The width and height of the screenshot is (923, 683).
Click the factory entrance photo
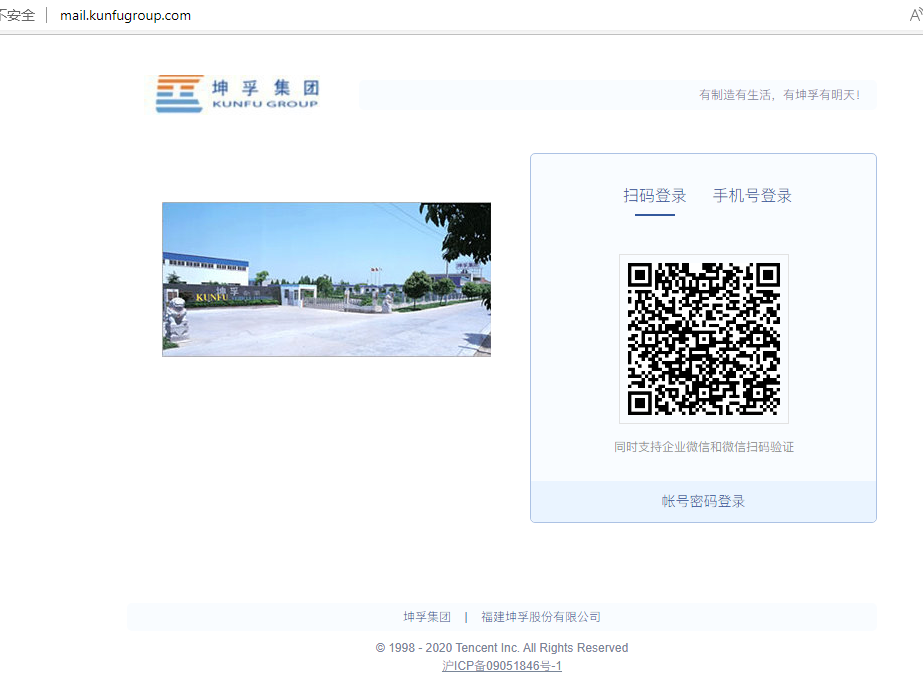click(326, 279)
